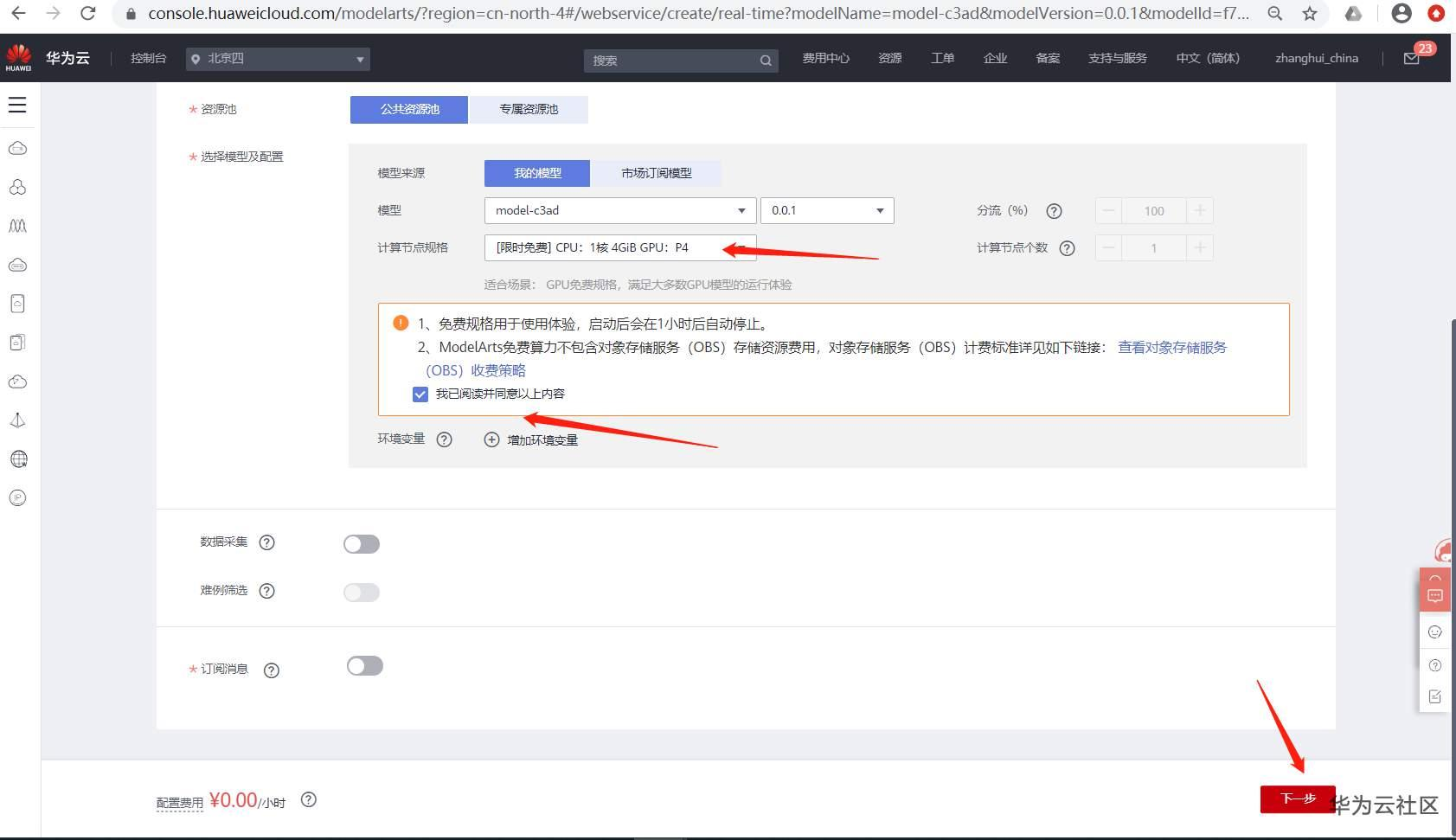Switch to the 市场订阅模型 tab

coord(656,173)
